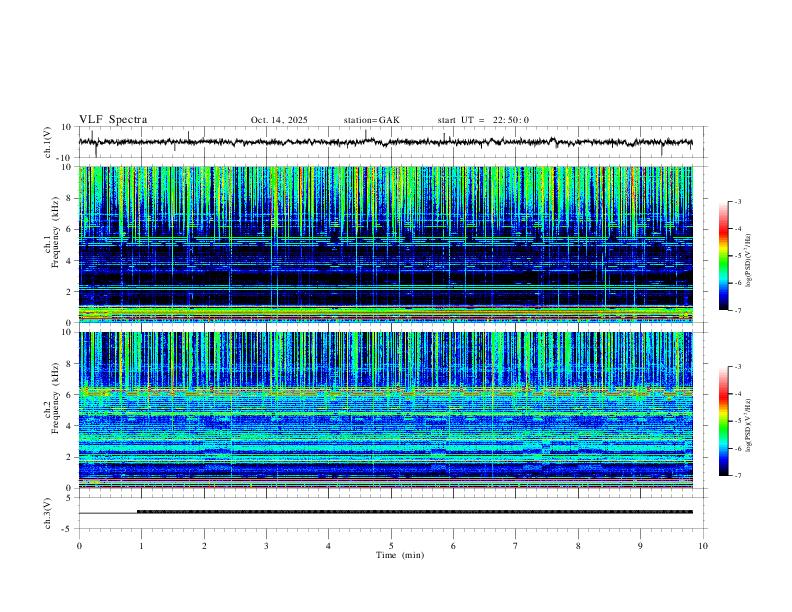Click the "ch.1(V)" waveform axis label
This screenshot has width=792, height=612.
[48, 142]
